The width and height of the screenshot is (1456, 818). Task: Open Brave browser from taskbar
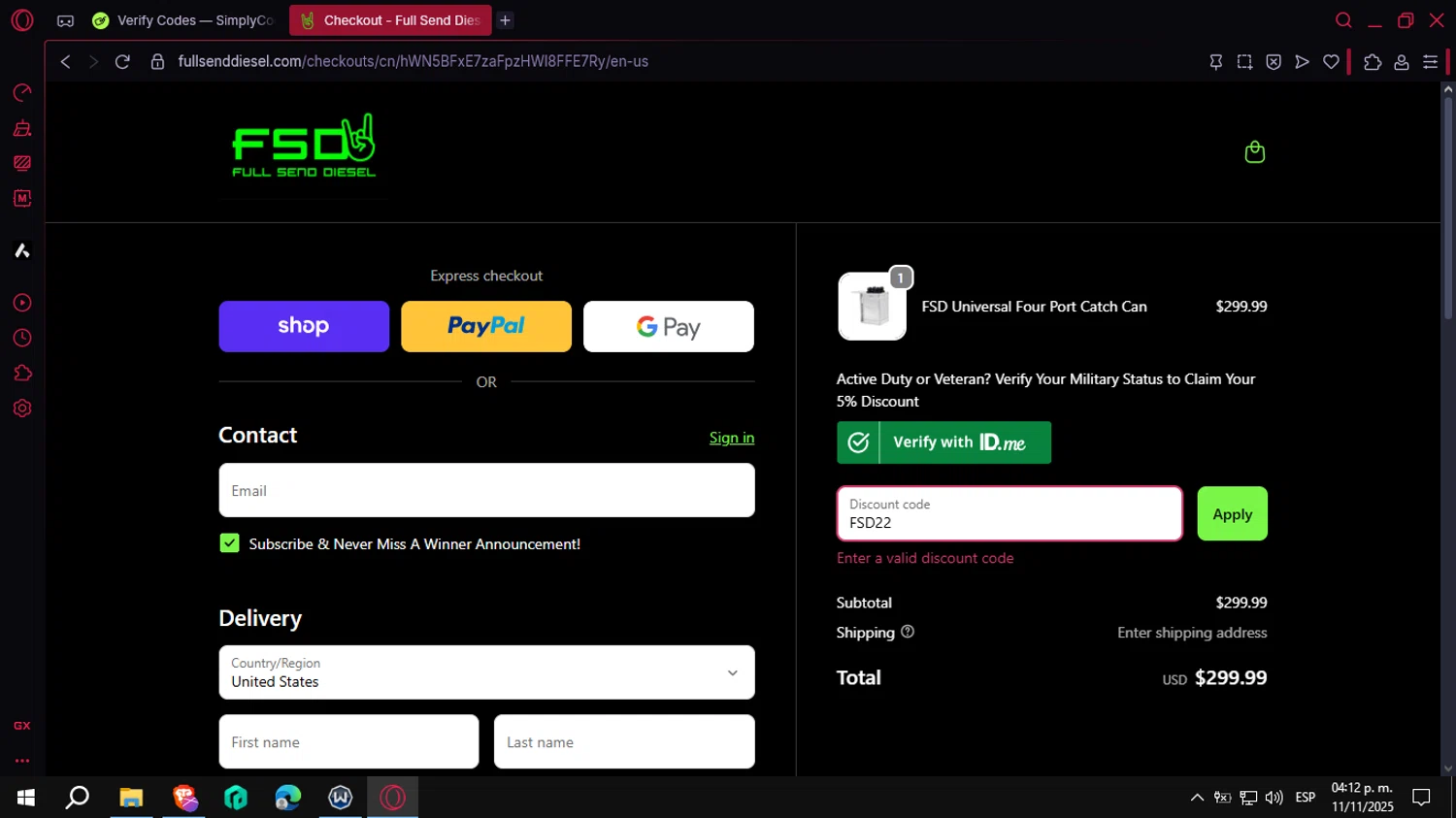tap(183, 798)
